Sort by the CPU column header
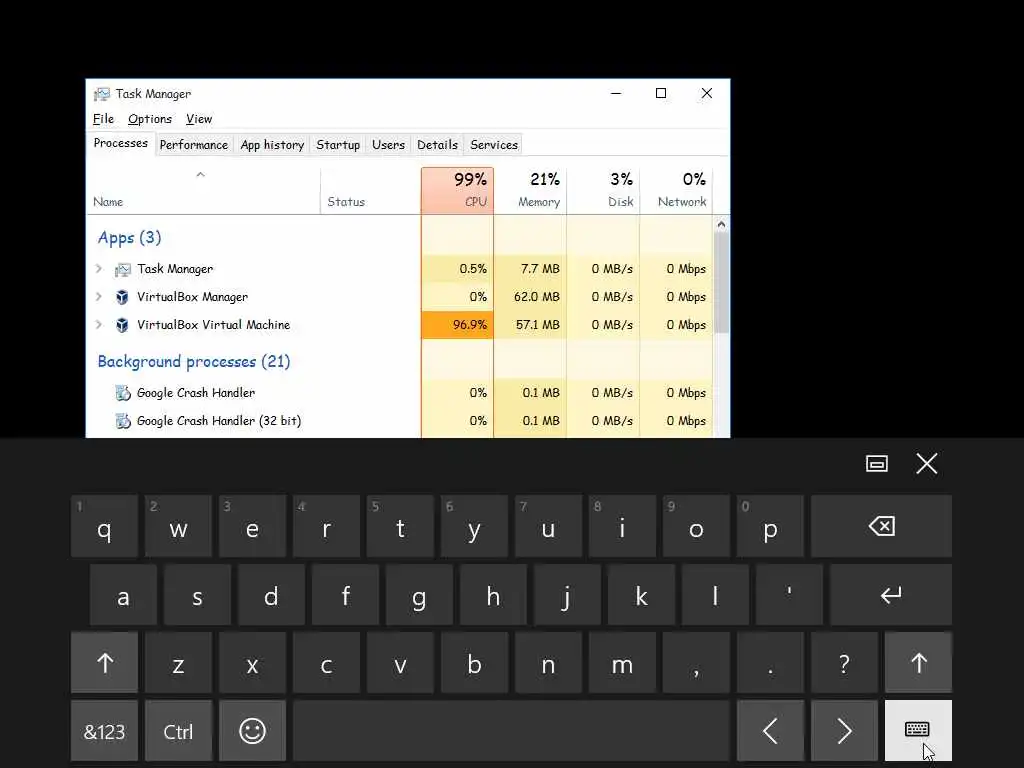The image size is (1024, 768). click(457, 190)
